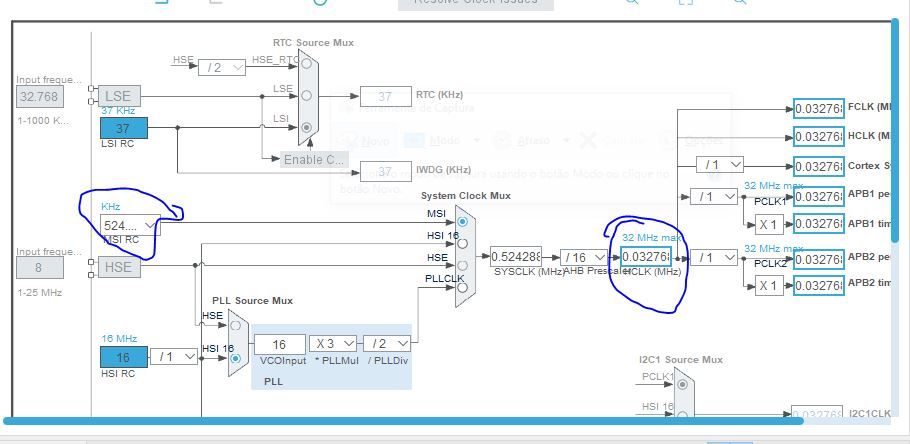Select PLLCLK in System Clock Mux
This screenshot has height=444, width=910.
(x=462, y=286)
